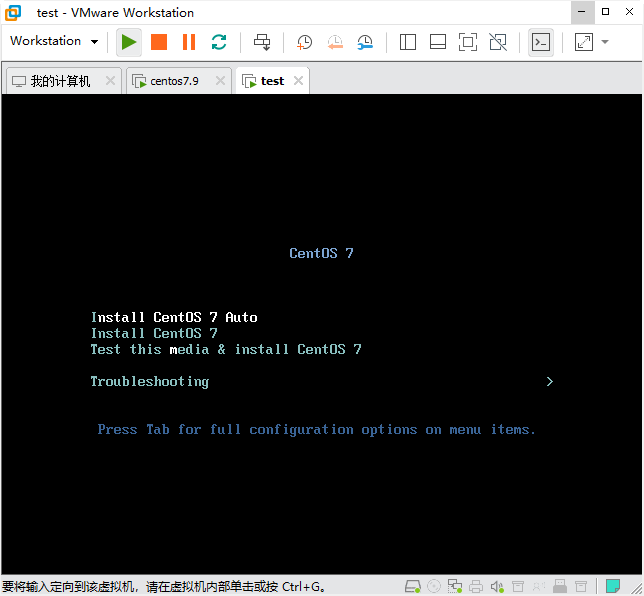Click the arrow beside Troubleshooting
This screenshot has height=596, width=644.
click(x=550, y=382)
